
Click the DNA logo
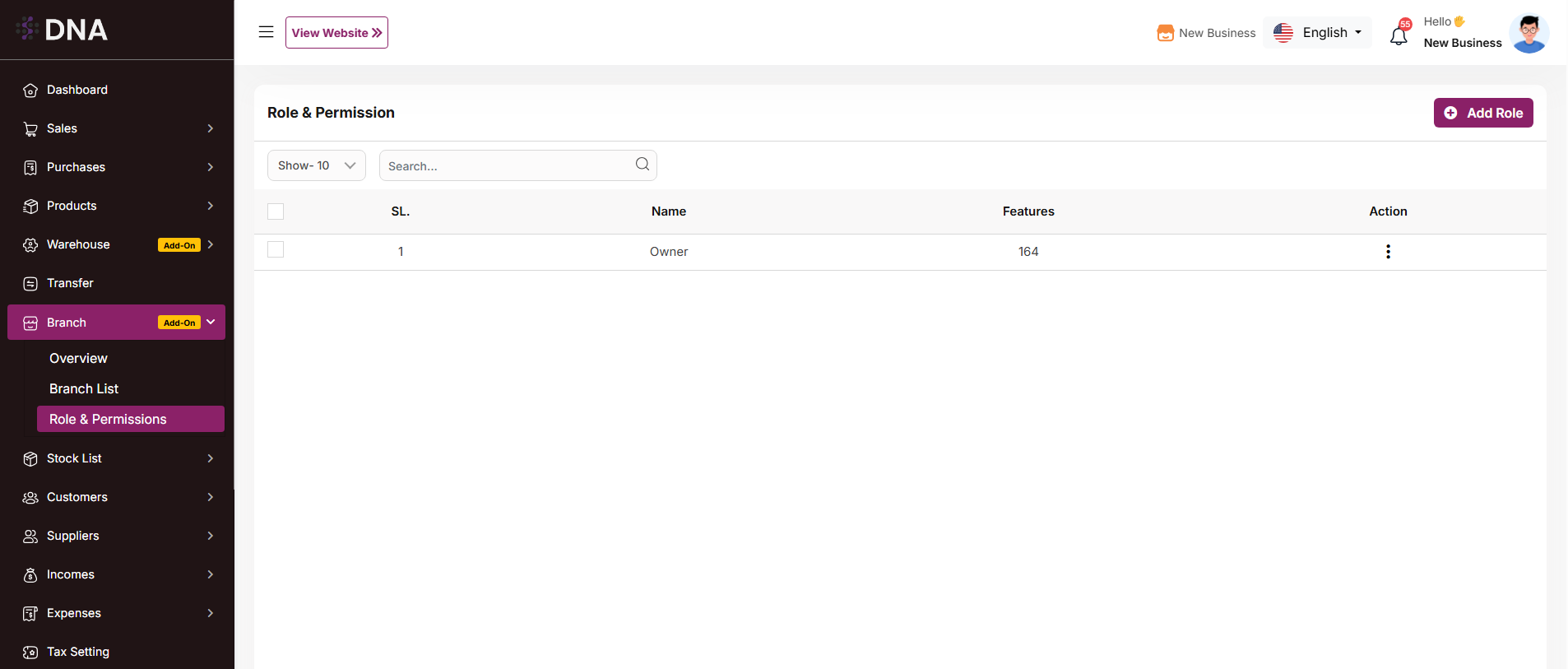point(63,30)
